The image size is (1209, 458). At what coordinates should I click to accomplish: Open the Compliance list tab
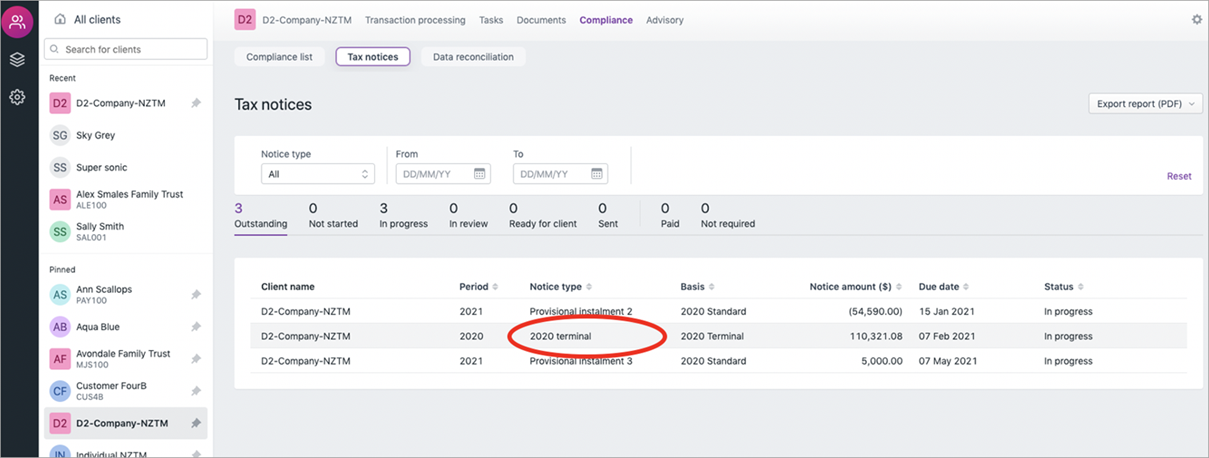pos(279,57)
